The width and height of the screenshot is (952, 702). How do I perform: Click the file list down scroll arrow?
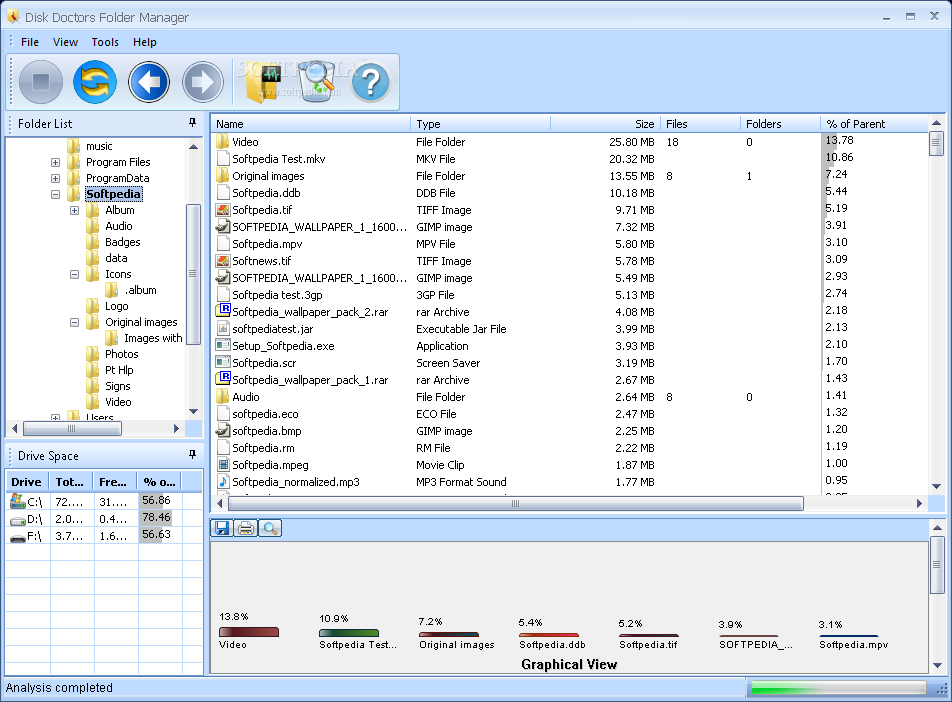coord(936,486)
